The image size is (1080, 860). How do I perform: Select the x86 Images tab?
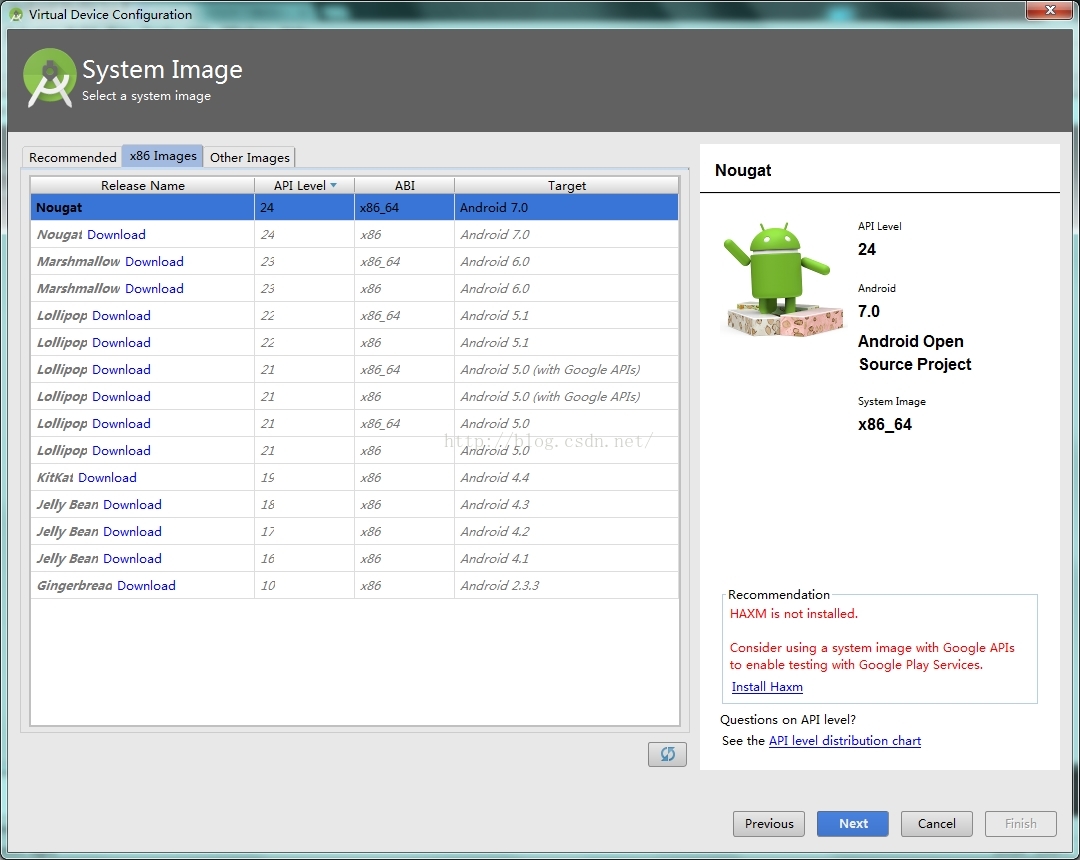tap(163, 156)
